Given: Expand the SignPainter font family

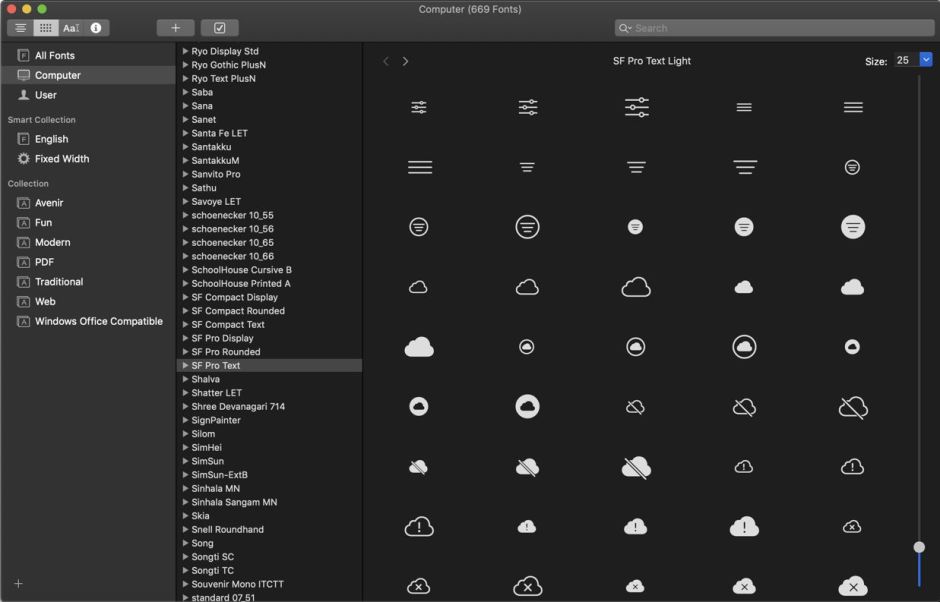Looking at the screenshot, I should coord(186,421).
